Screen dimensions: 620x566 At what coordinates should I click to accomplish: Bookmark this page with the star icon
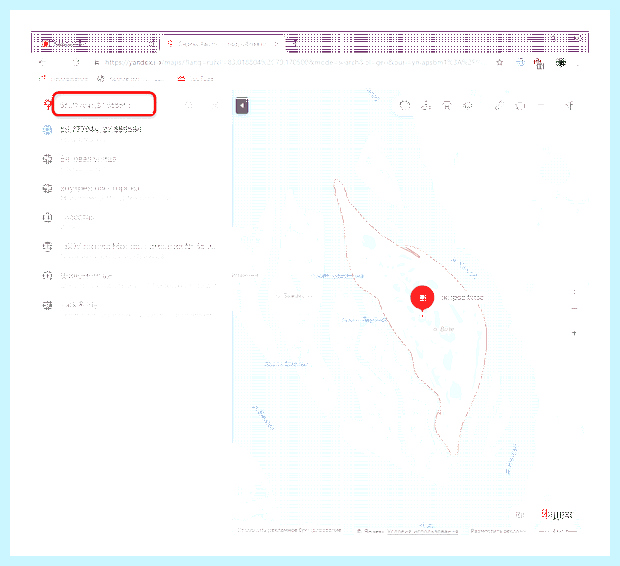499,62
